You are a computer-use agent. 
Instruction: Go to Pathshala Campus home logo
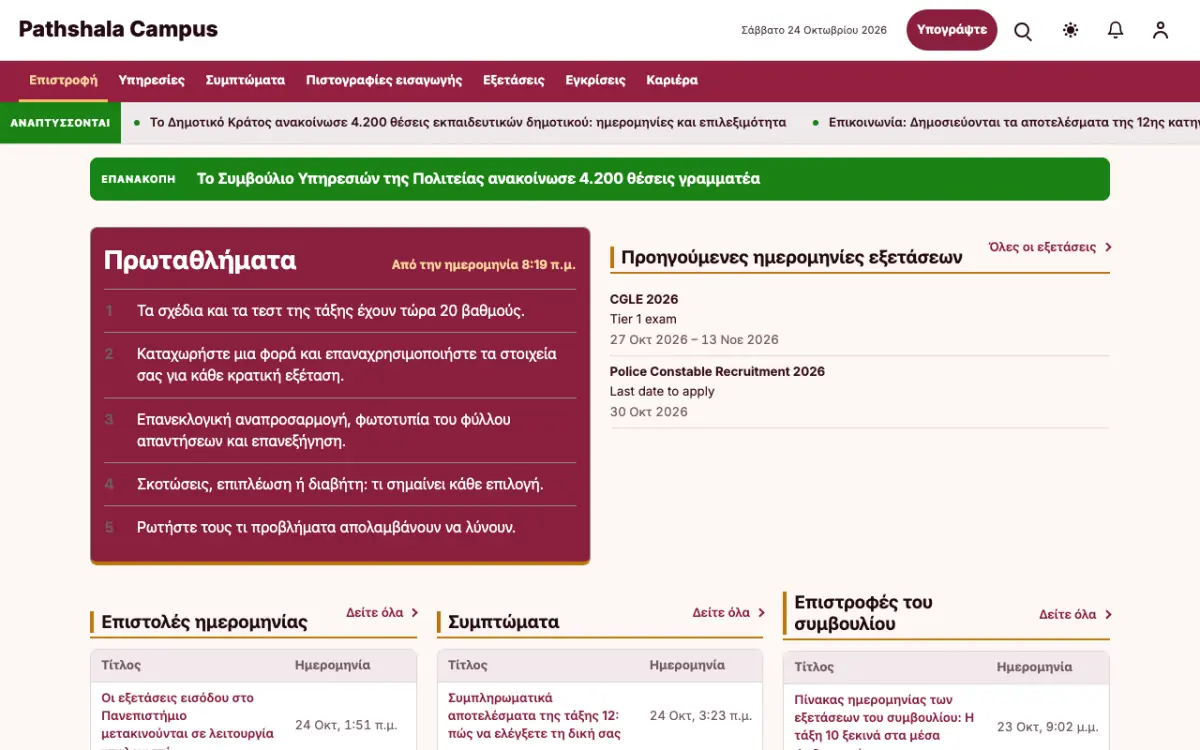(x=118, y=29)
